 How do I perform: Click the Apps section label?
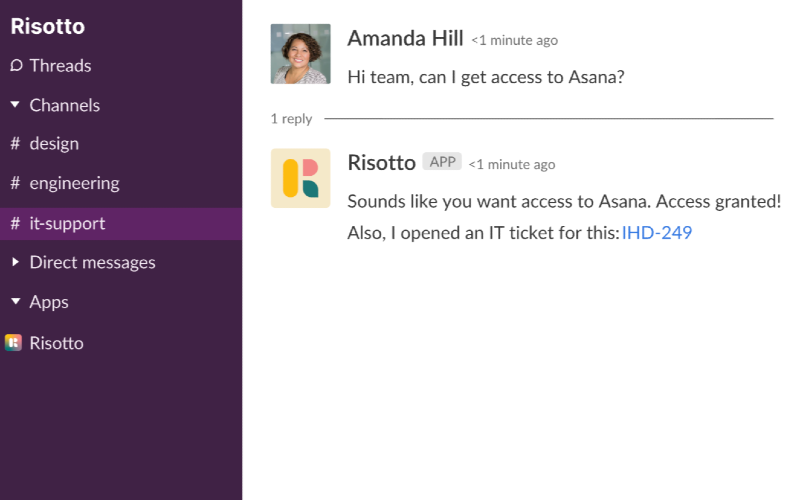pyautogui.click(x=49, y=302)
